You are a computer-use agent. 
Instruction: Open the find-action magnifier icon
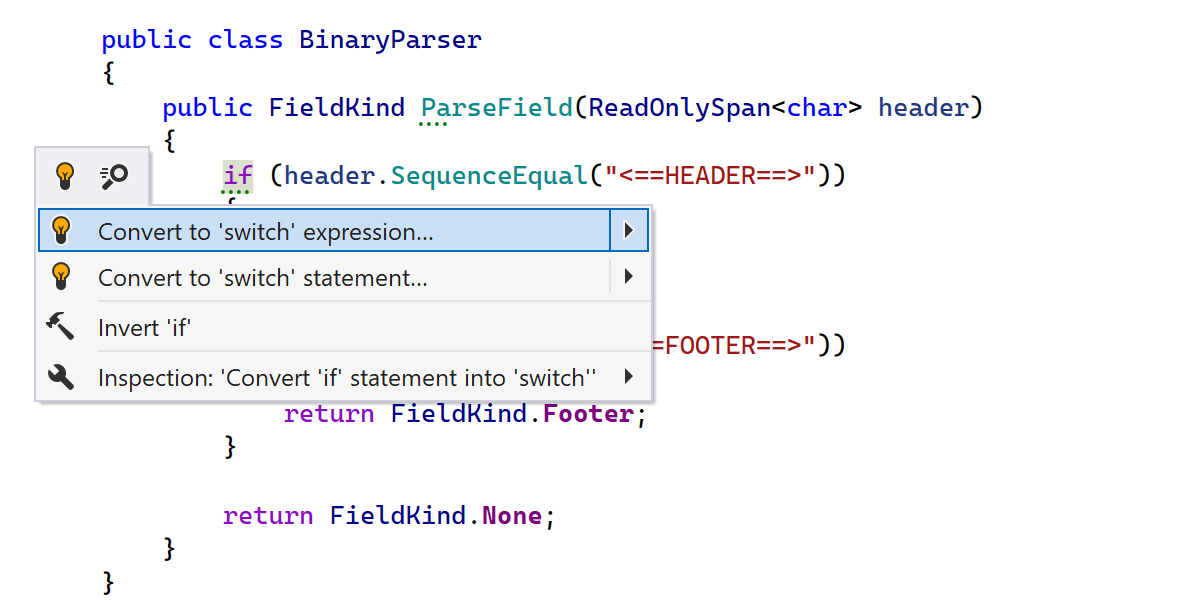[114, 177]
